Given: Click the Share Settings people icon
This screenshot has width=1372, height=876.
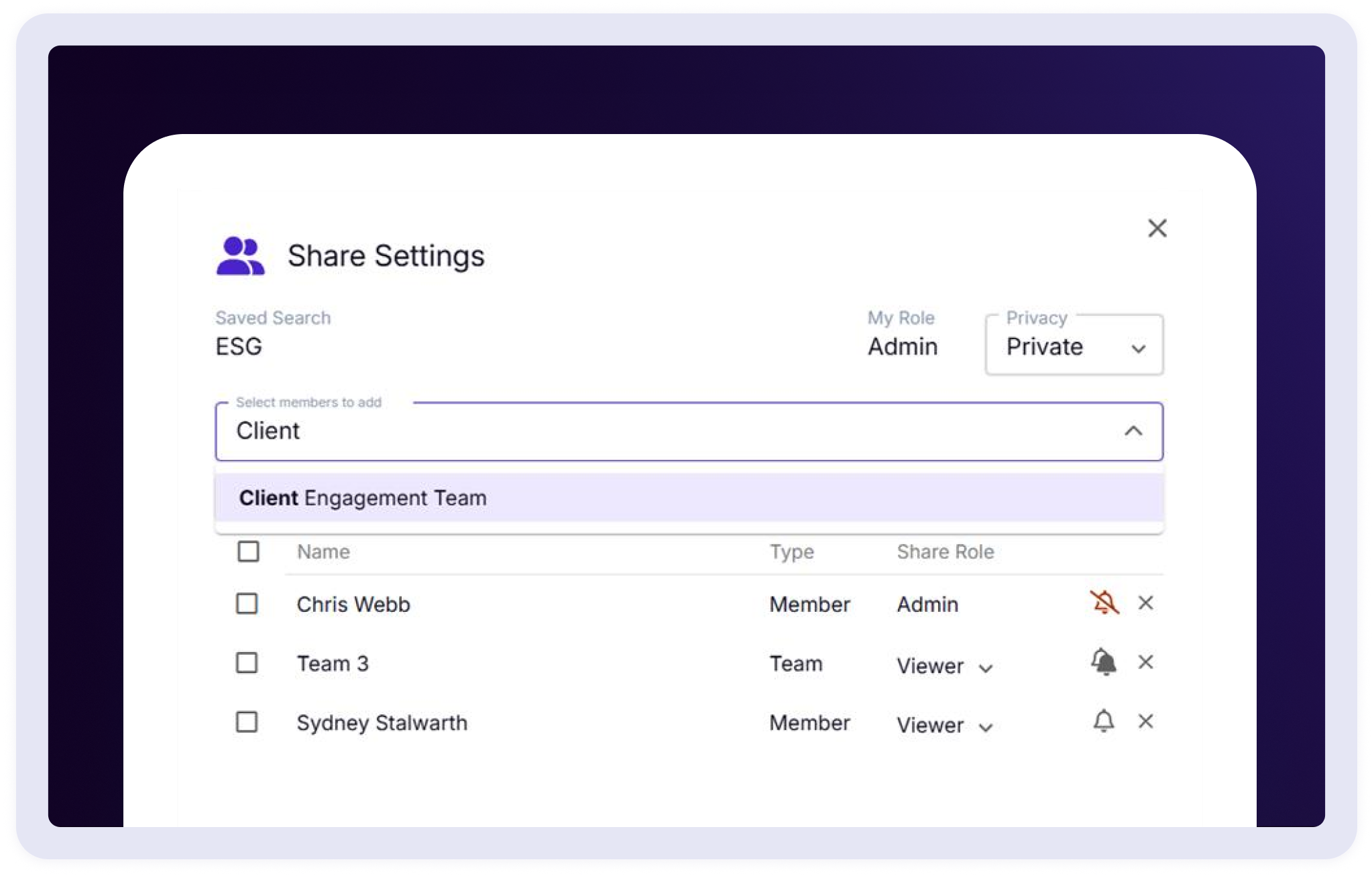Looking at the screenshot, I should (240, 256).
